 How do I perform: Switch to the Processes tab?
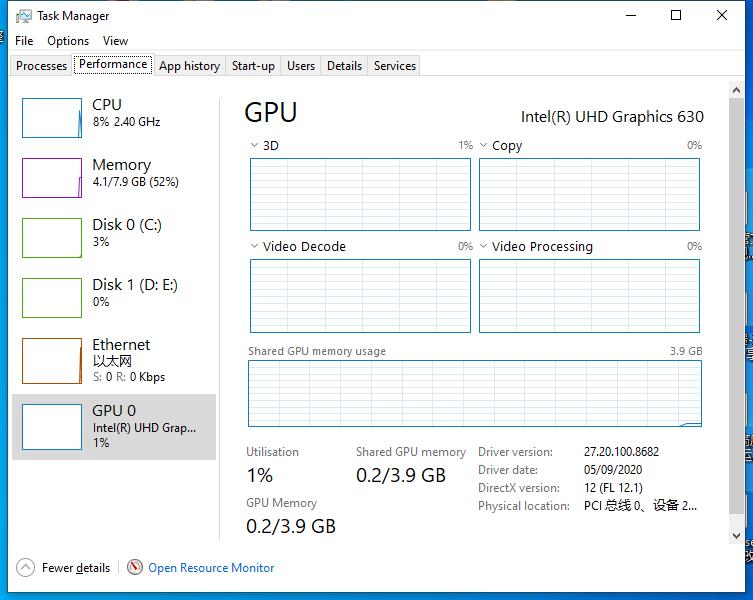click(x=42, y=66)
